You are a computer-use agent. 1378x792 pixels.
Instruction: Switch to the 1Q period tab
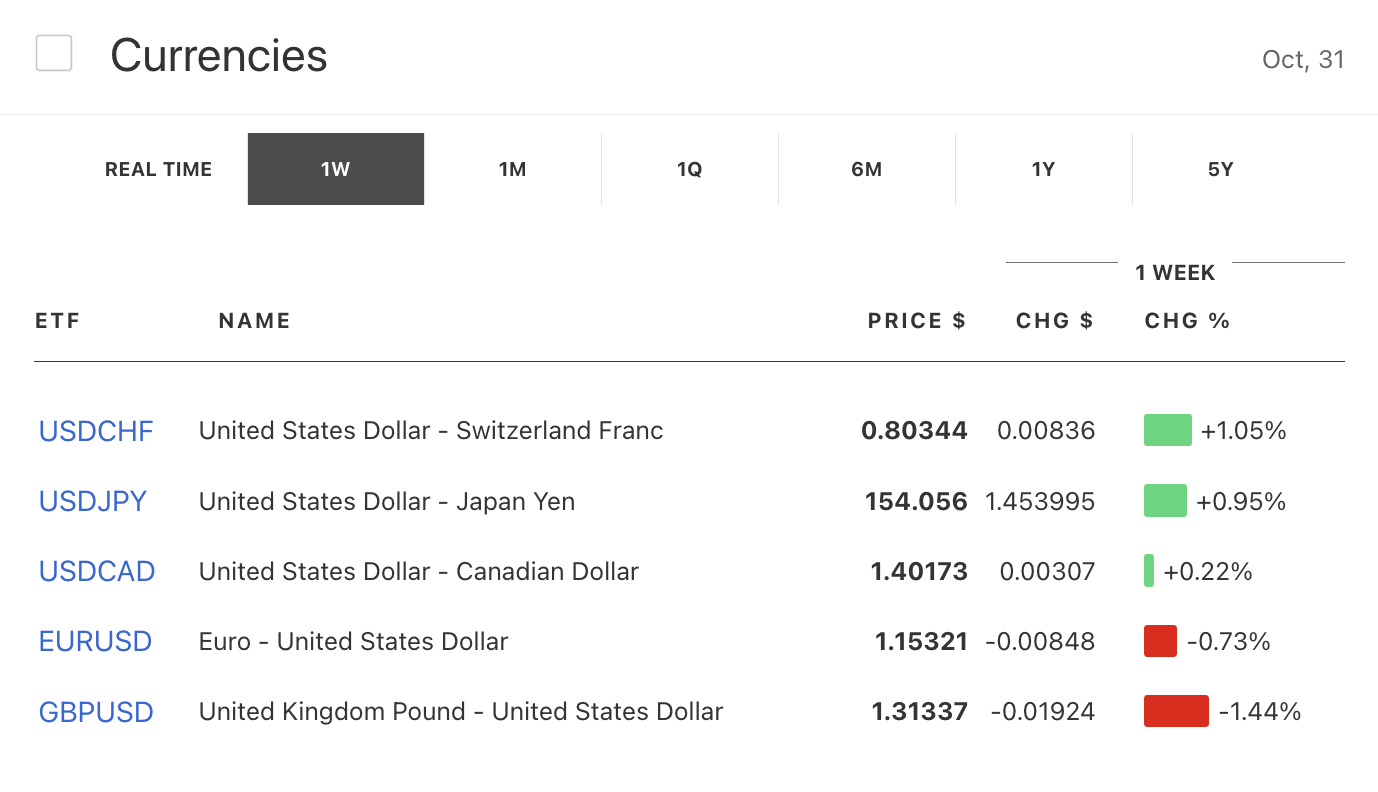coord(689,169)
